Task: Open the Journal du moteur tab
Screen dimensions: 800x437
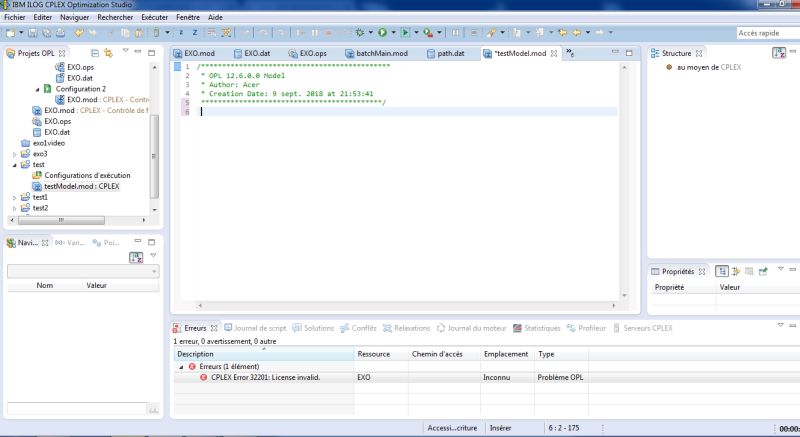Action: coord(471,328)
